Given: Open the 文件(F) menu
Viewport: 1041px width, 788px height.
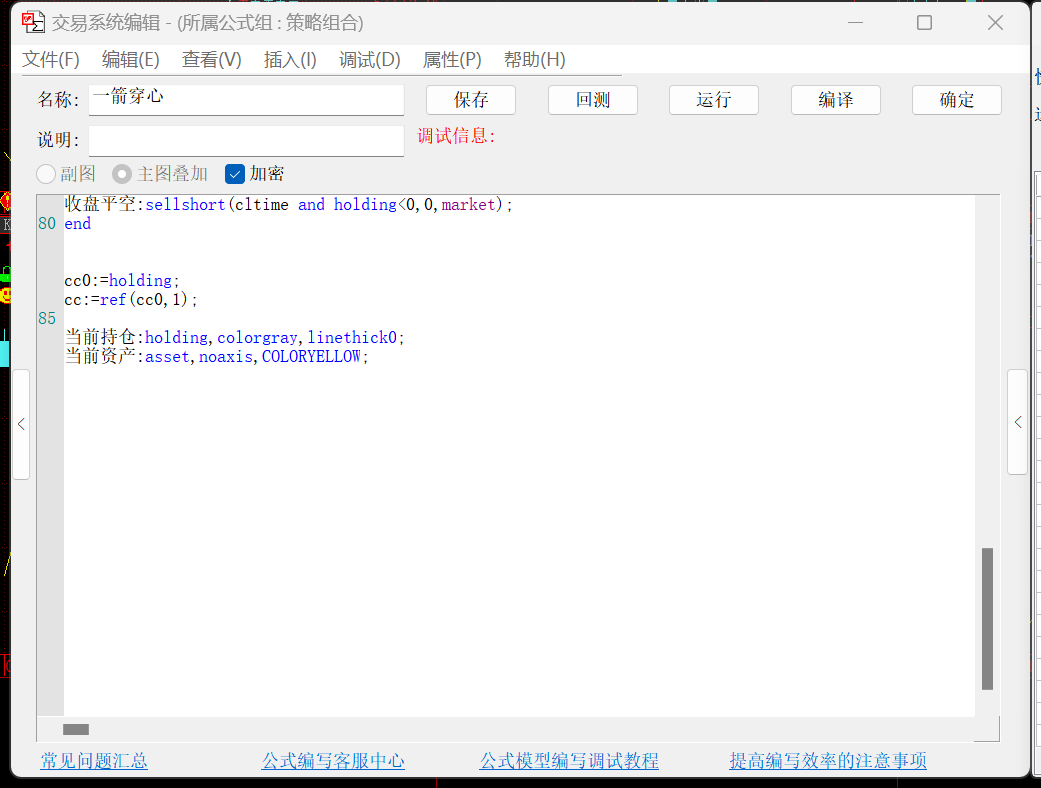Looking at the screenshot, I should (x=51, y=60).
